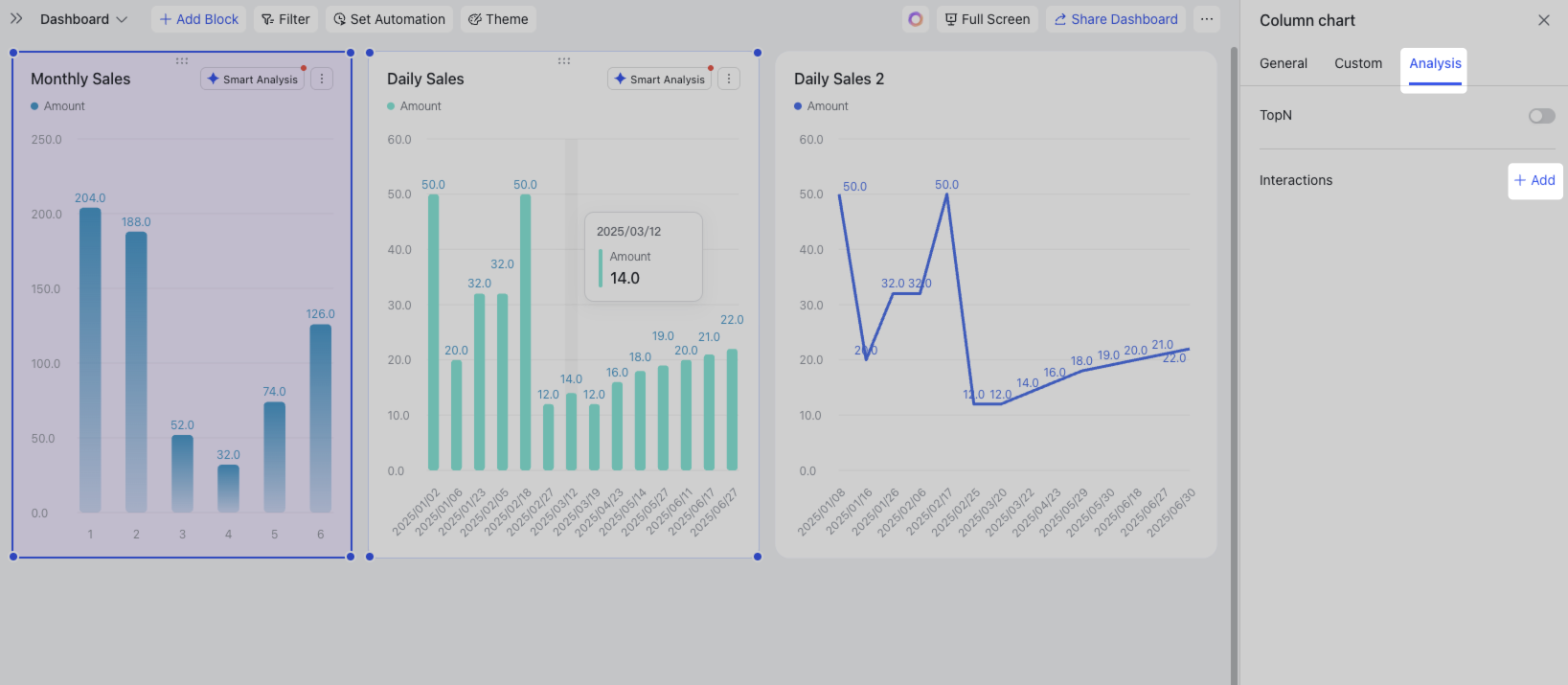Screen dimensions: 1568x685
Task: Click the 32.0 bar for month 4
Action: (x=228, y=489)
